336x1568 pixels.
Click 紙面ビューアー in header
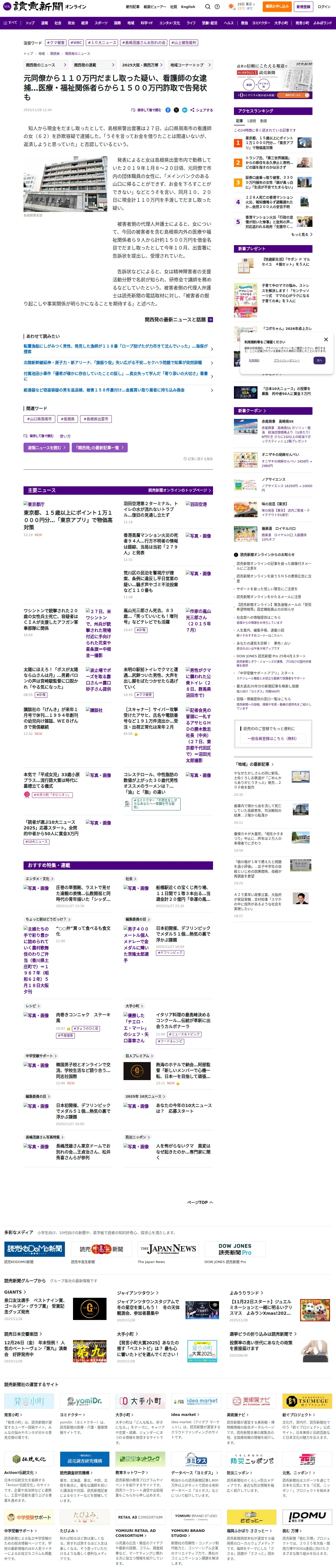click(155, 7)
